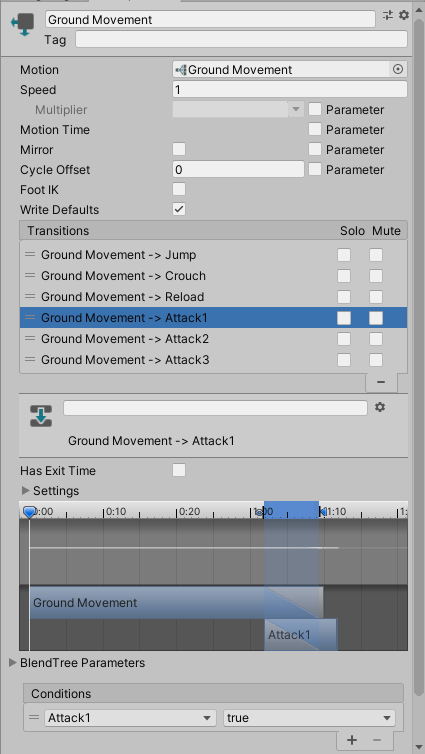Mute the Ground Movement -> Attack1 transition
This screenshot has height=754, width=425.
point(376,318)
